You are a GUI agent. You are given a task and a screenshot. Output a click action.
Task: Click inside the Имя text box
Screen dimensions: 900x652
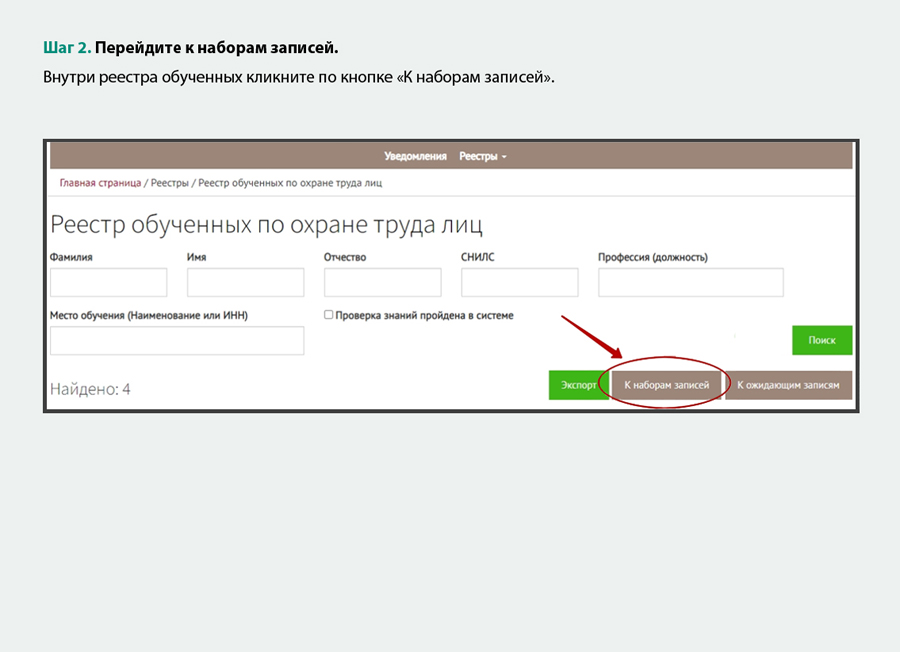click(x=245, y=282)
